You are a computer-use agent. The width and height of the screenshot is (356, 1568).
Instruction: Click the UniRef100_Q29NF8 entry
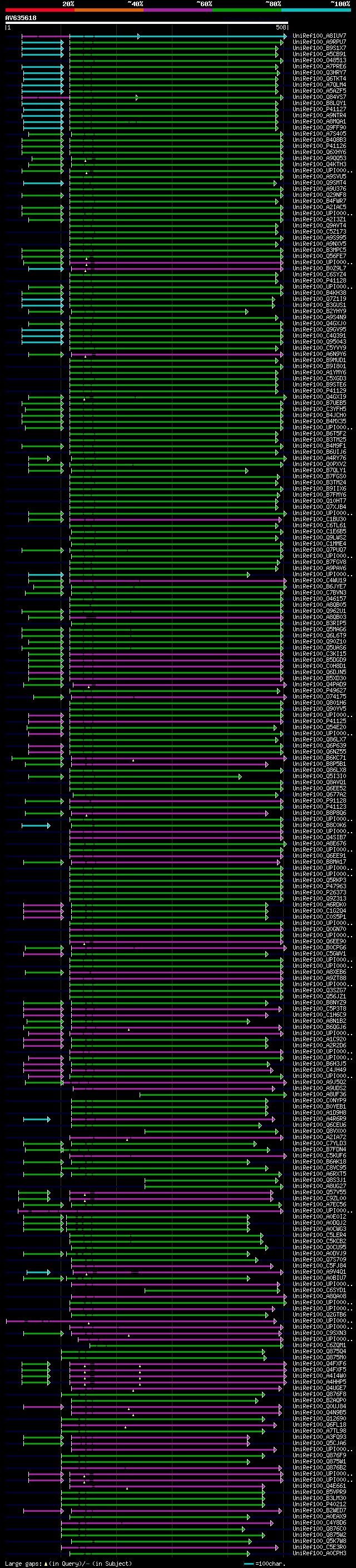tap(319, 195)
